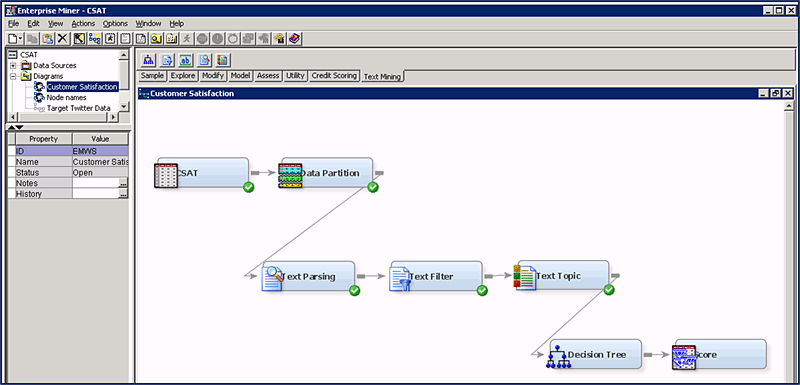This screenshot has width=800, height=385.
Task: Select the Text Filter node icon
Action: (400, 278)
